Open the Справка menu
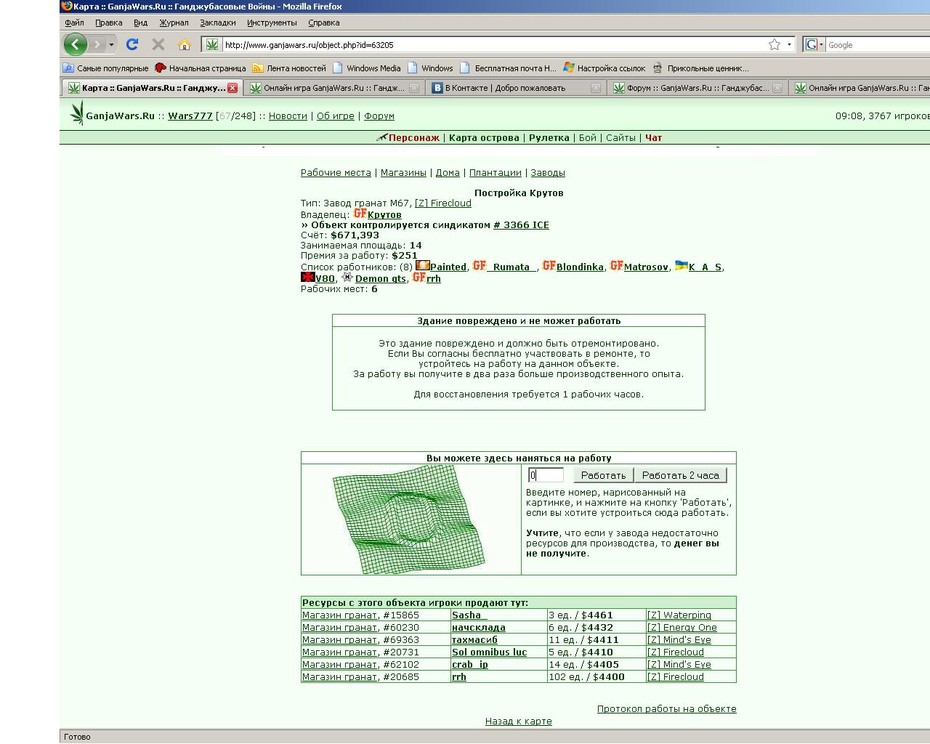 point(324,23)
